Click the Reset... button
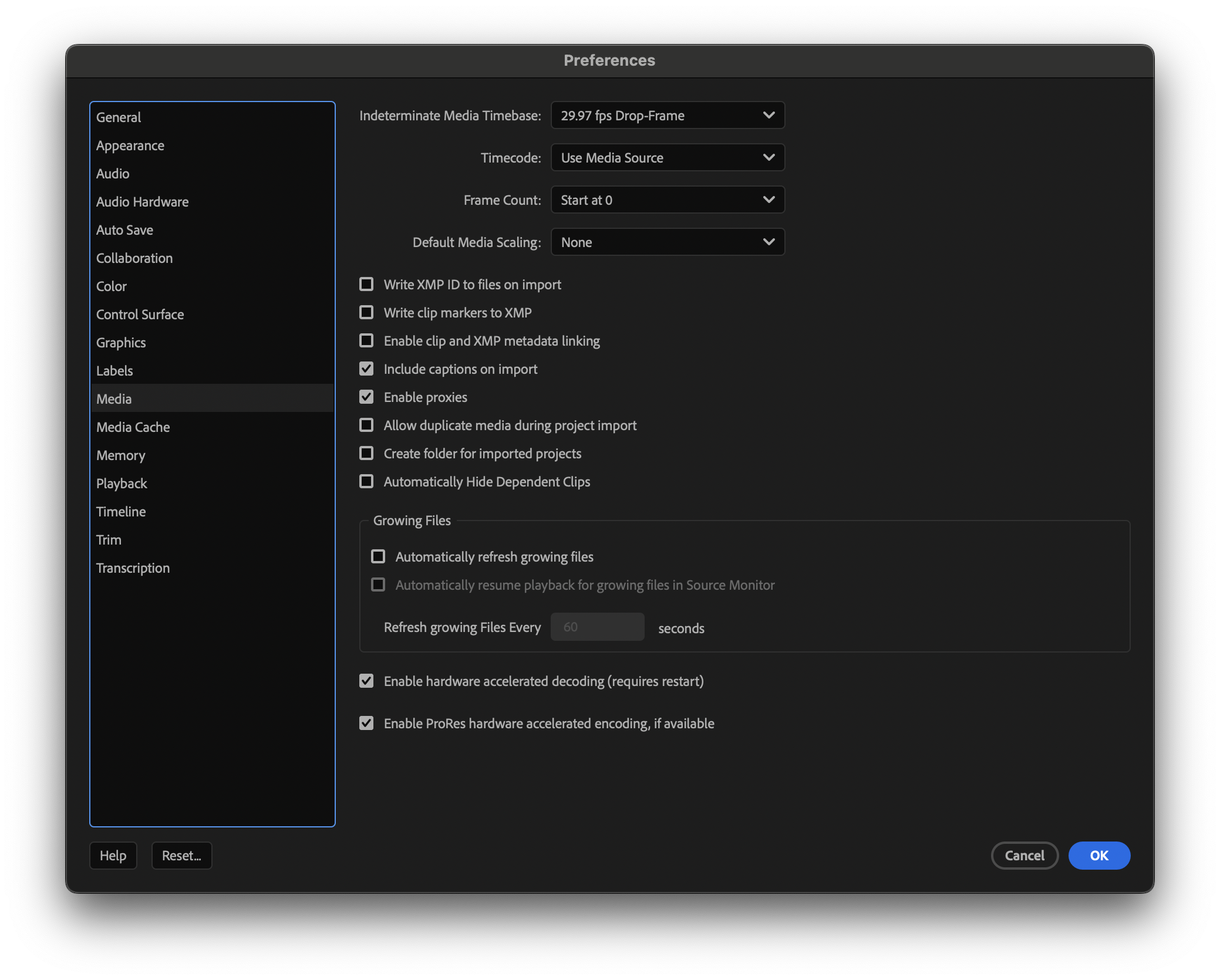The image size is (1220, 980). [181, 856]
